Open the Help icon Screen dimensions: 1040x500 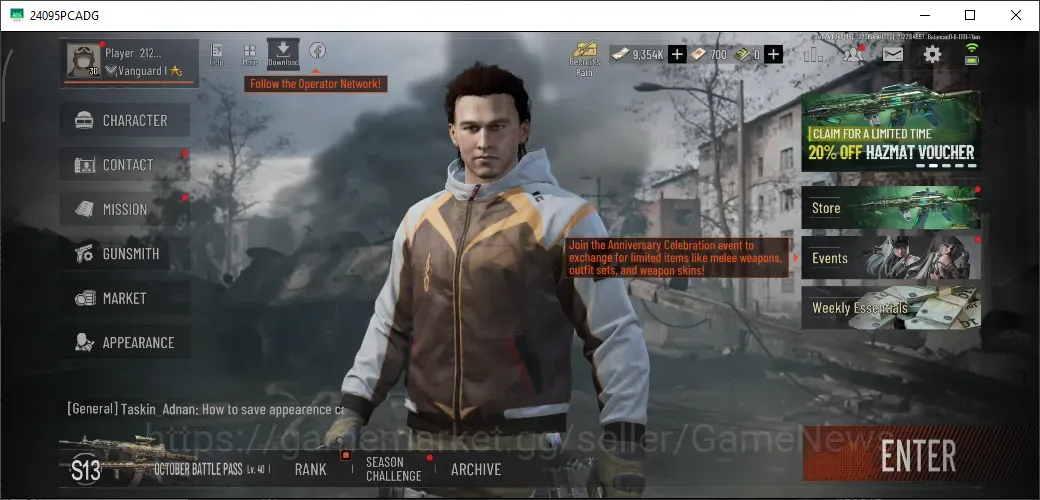tap(216, 54)
